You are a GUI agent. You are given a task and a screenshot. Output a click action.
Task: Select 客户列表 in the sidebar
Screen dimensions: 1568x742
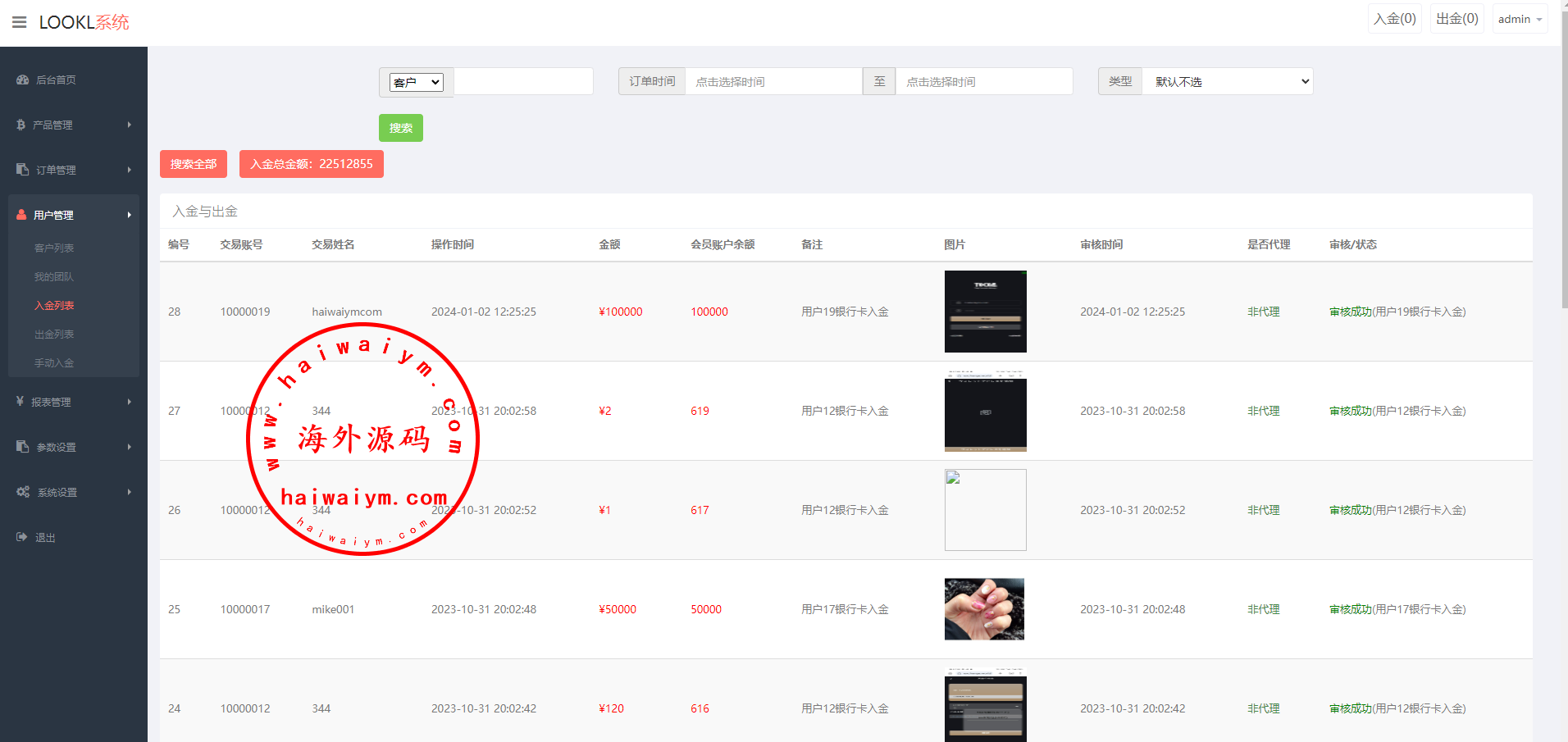pyautogui.click(x=54, y=248)
